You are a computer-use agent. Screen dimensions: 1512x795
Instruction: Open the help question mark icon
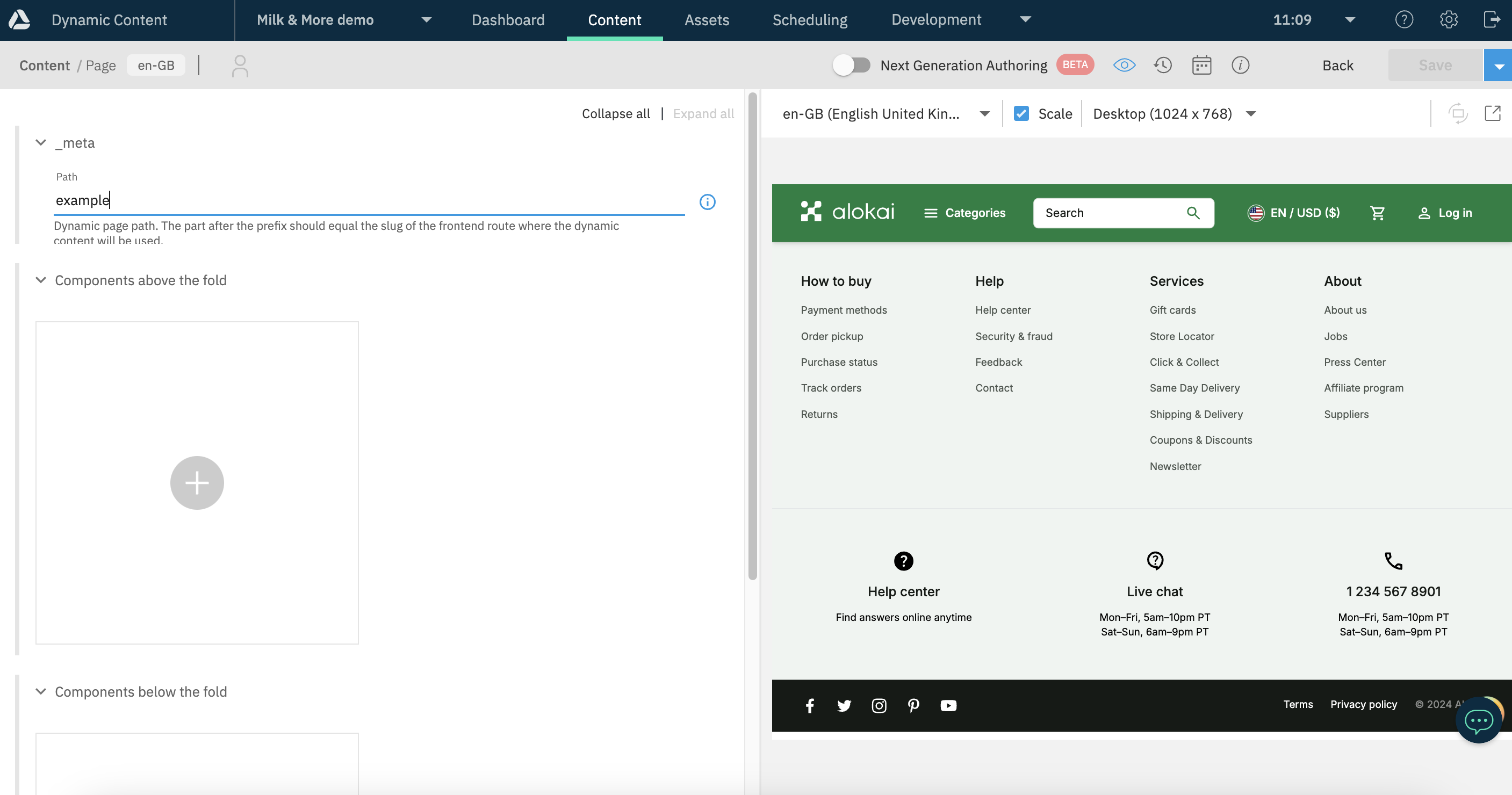pyautogui.click(x=1403, y=19)
